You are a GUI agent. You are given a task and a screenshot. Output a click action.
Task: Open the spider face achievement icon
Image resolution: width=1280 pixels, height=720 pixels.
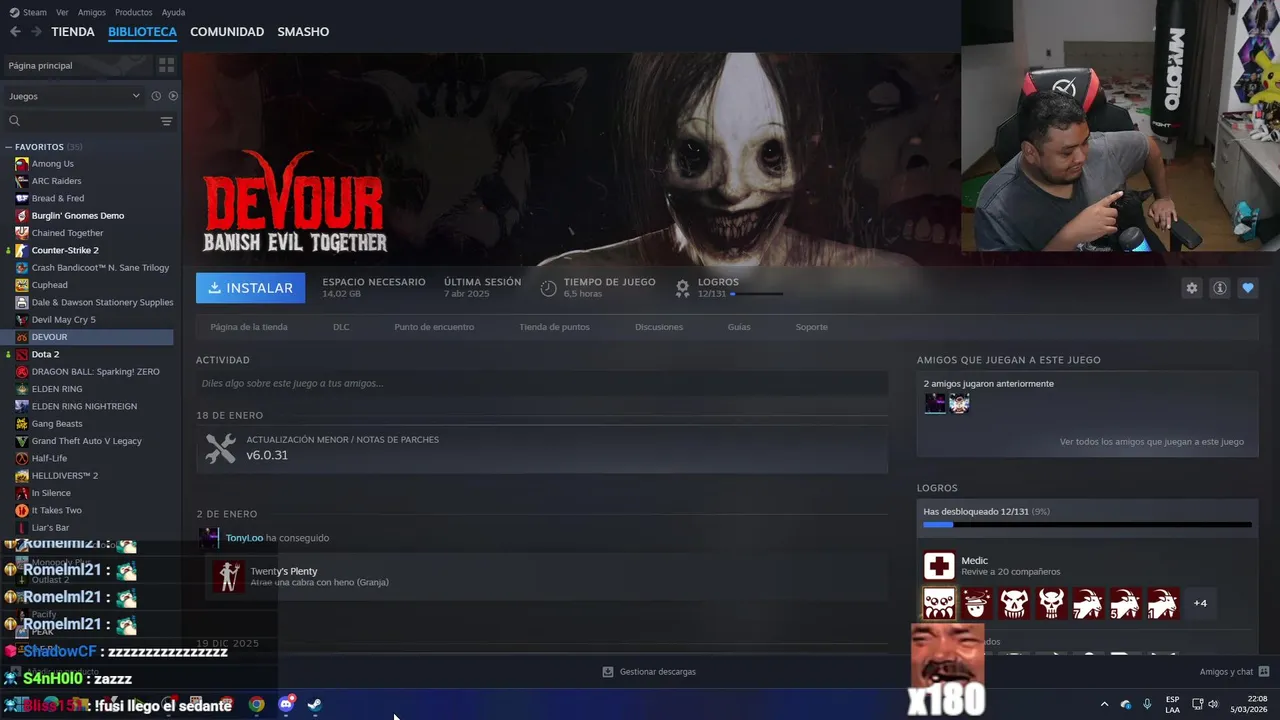click(x=939, y=603)
